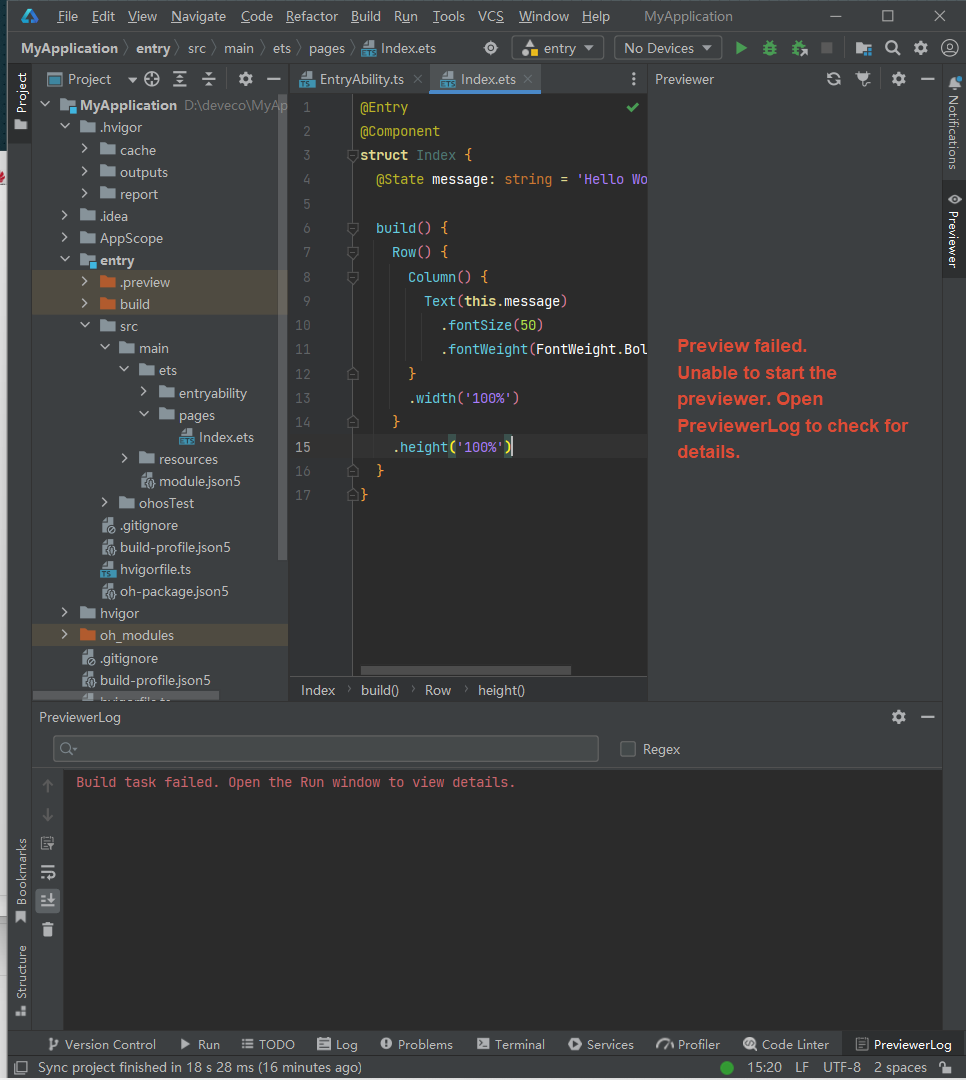Toggle soft-wrap in PreviewerLog
The width and height of the screenshot is (966, 1080).
coord(48,872)
